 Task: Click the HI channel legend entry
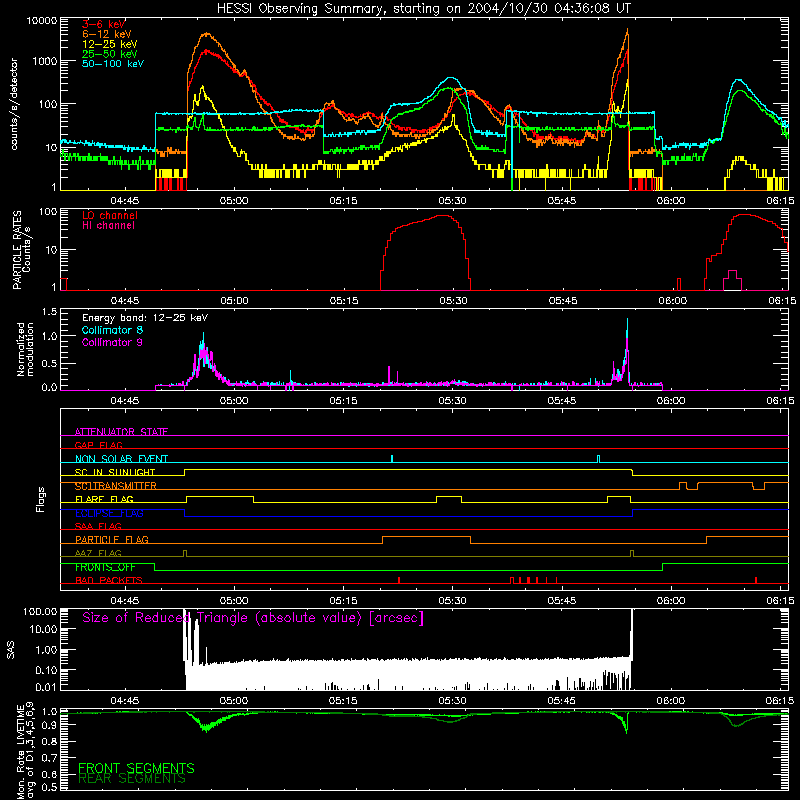(108, 226)
